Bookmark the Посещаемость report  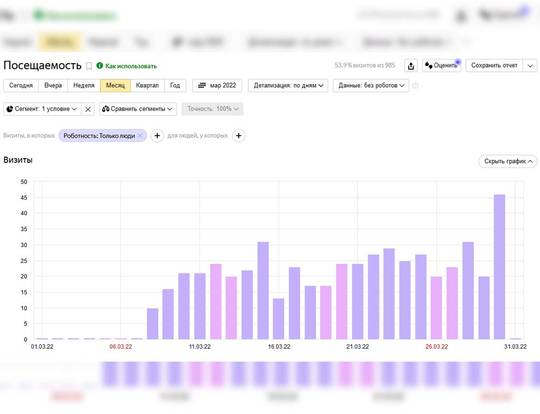(89, 66)
